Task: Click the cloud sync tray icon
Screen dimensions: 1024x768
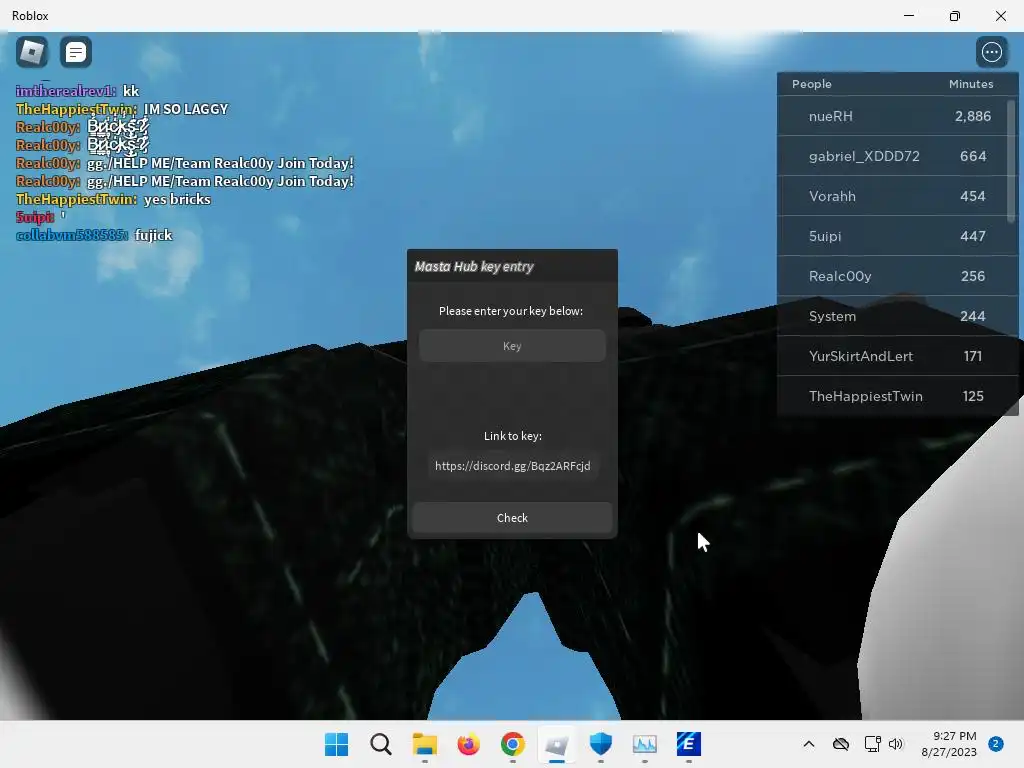Action: click(x=841, y=744)
